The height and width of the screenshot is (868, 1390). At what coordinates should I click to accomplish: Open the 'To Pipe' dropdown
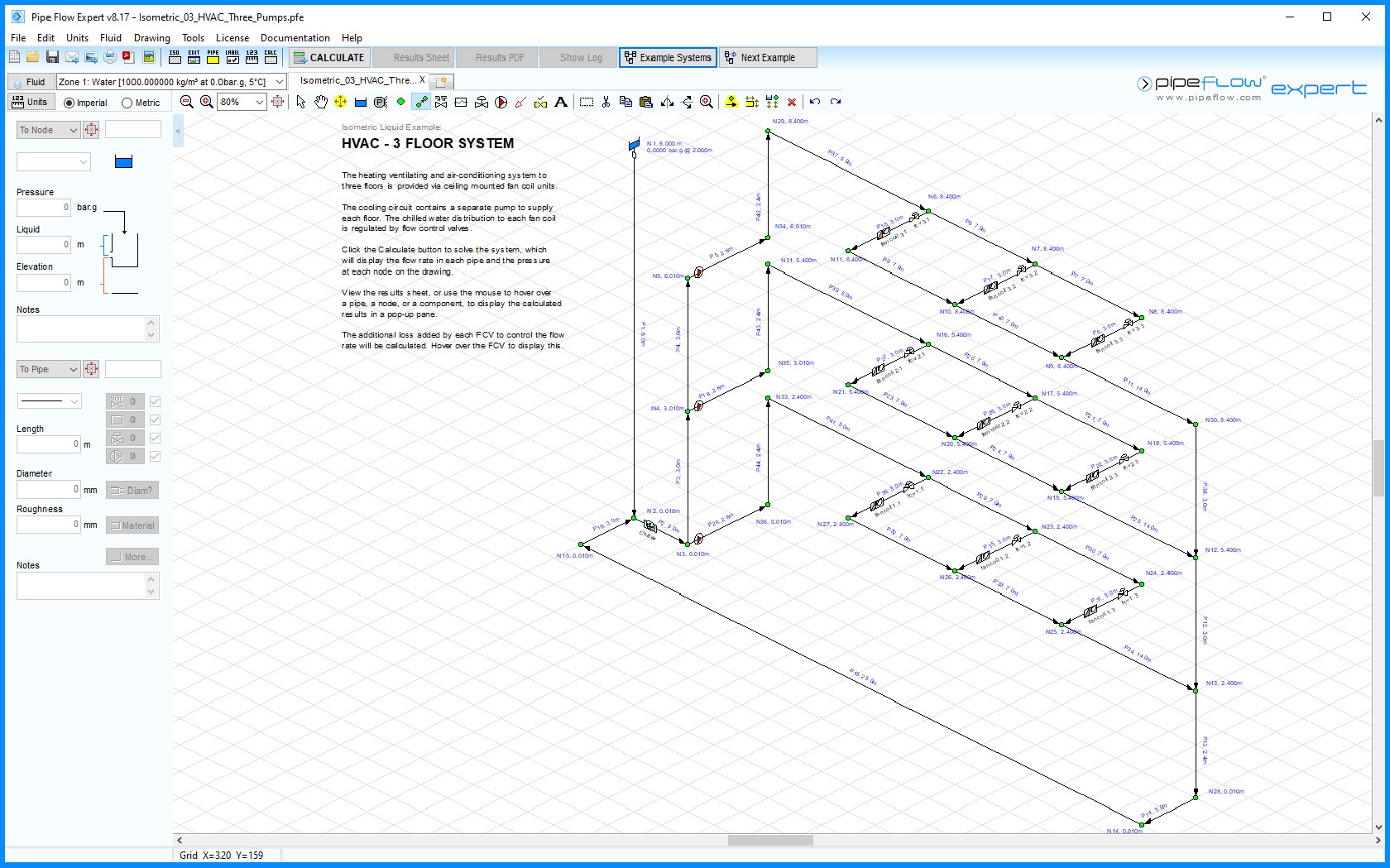coord(48,369)
